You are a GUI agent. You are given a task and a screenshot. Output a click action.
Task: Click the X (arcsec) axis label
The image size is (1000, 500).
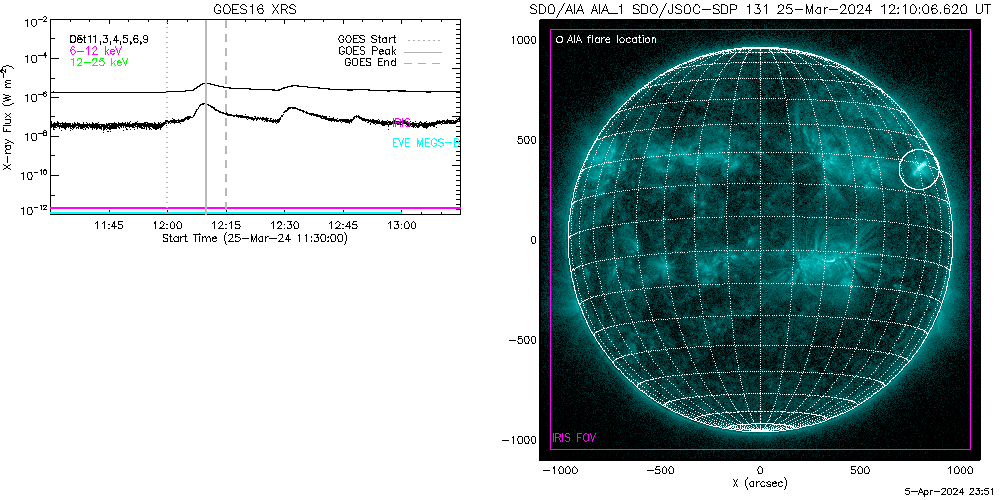pyautogui.click(x=761, y=484)
